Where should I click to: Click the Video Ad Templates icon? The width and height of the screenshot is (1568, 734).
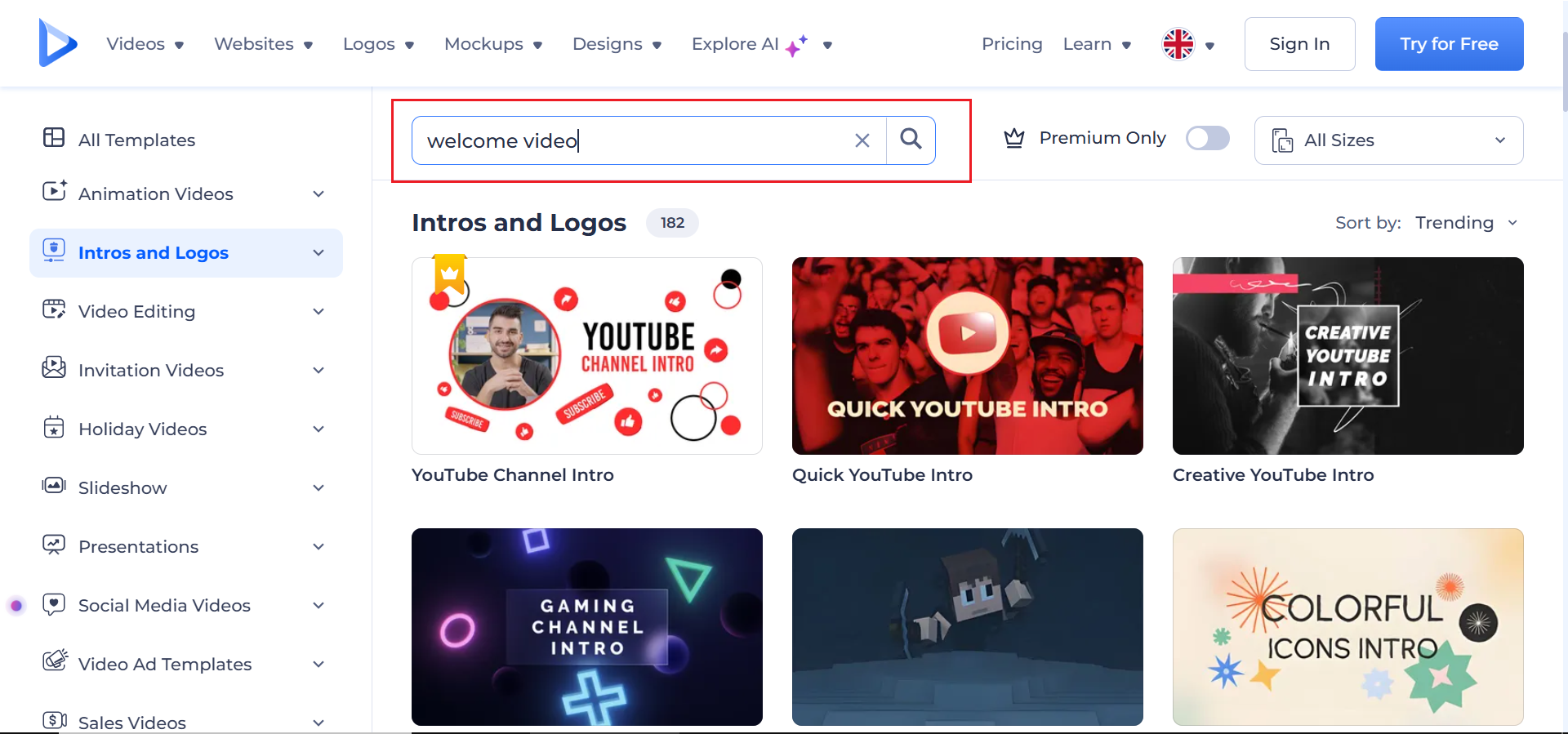55,660
